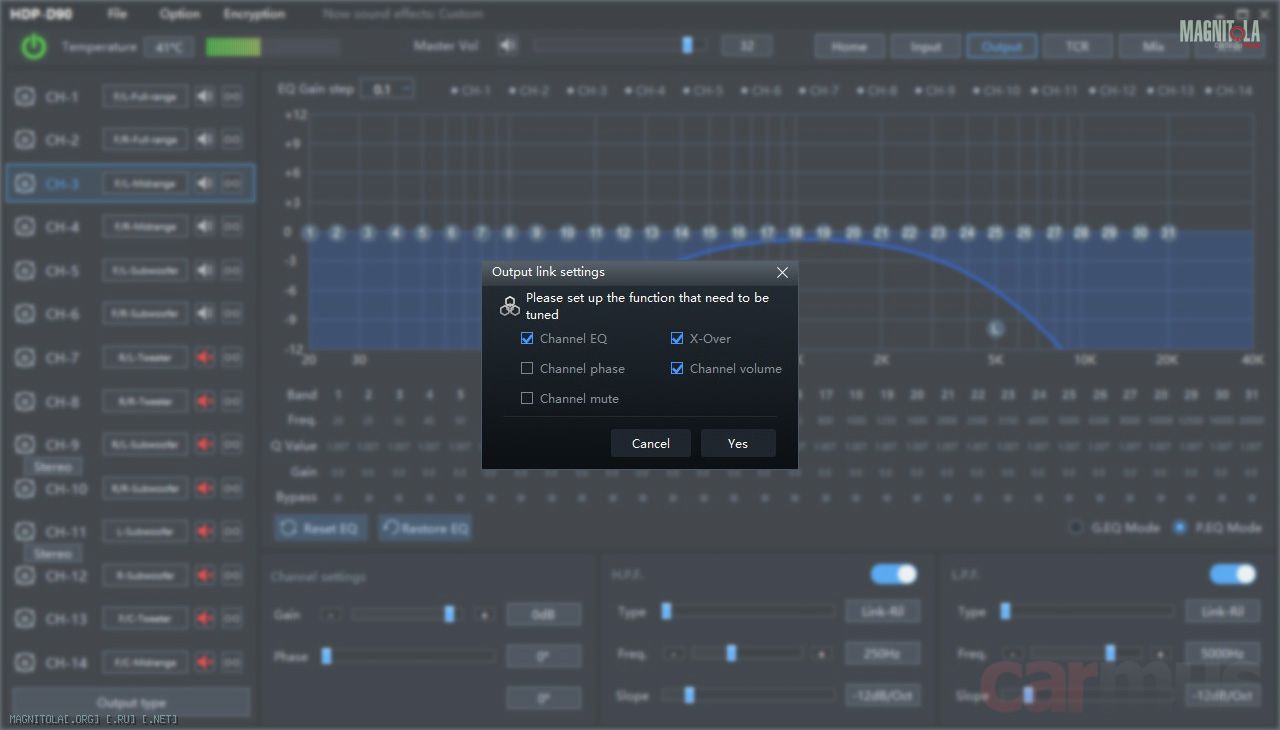This screenshot has width=1280, height=730.
Task: Click the CH-4 speaker mute icon
Action: coord(205,227)
